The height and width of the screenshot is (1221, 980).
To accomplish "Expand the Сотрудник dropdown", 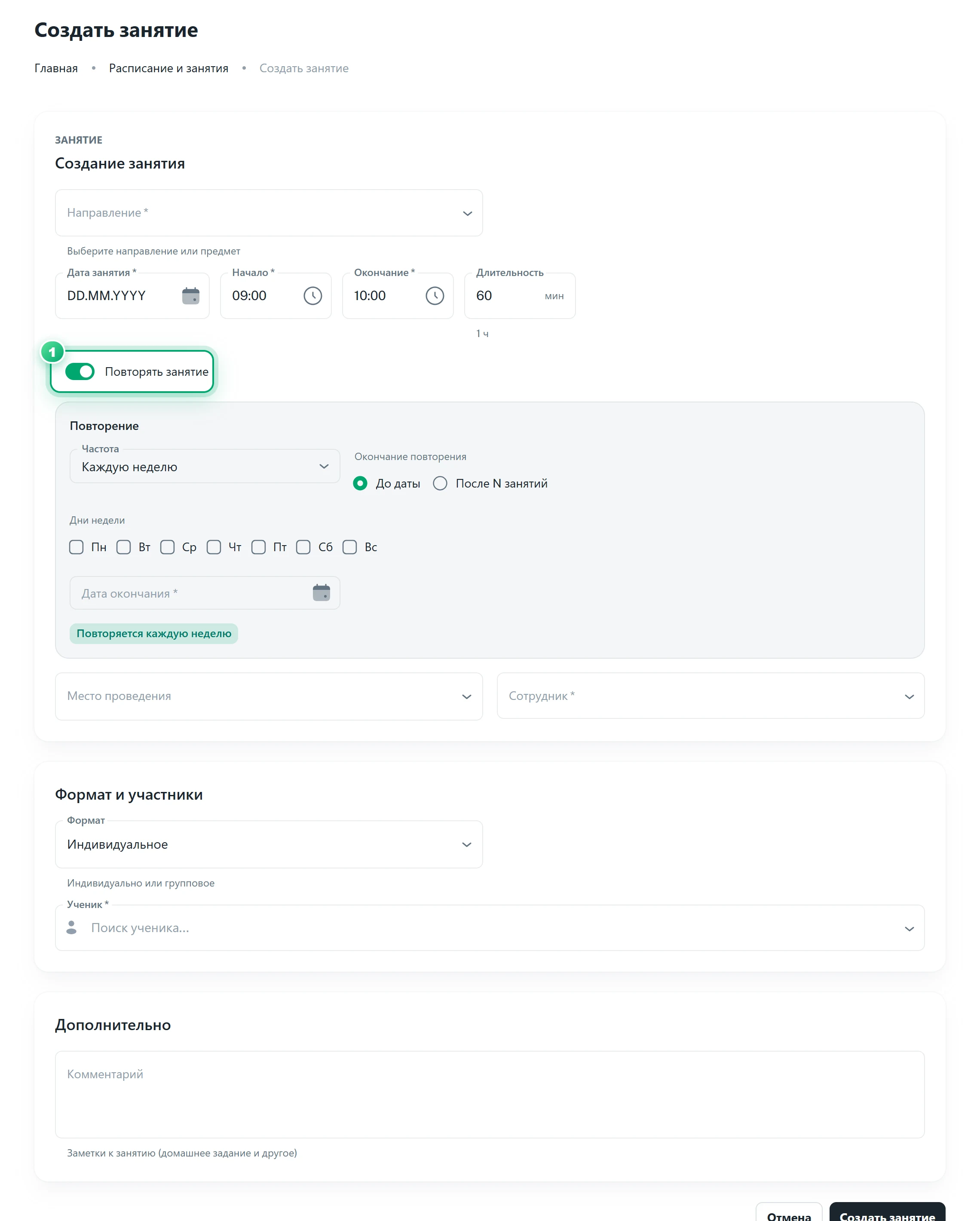I will (x=710, y=696).
